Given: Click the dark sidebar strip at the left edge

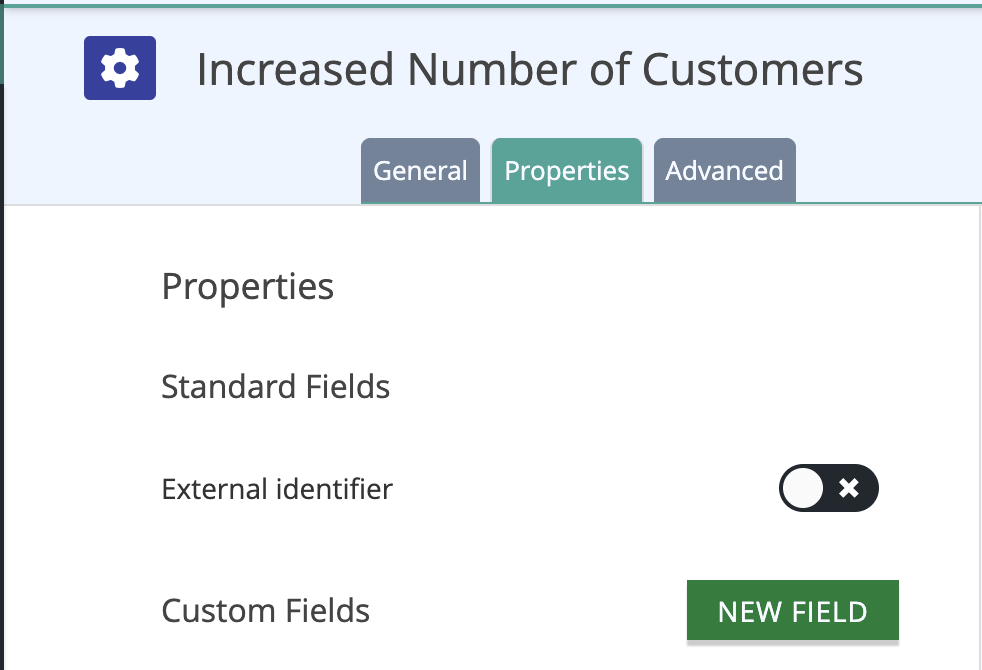Looking at the screenshot, I should pyautogui.click(x=2, y=376).
